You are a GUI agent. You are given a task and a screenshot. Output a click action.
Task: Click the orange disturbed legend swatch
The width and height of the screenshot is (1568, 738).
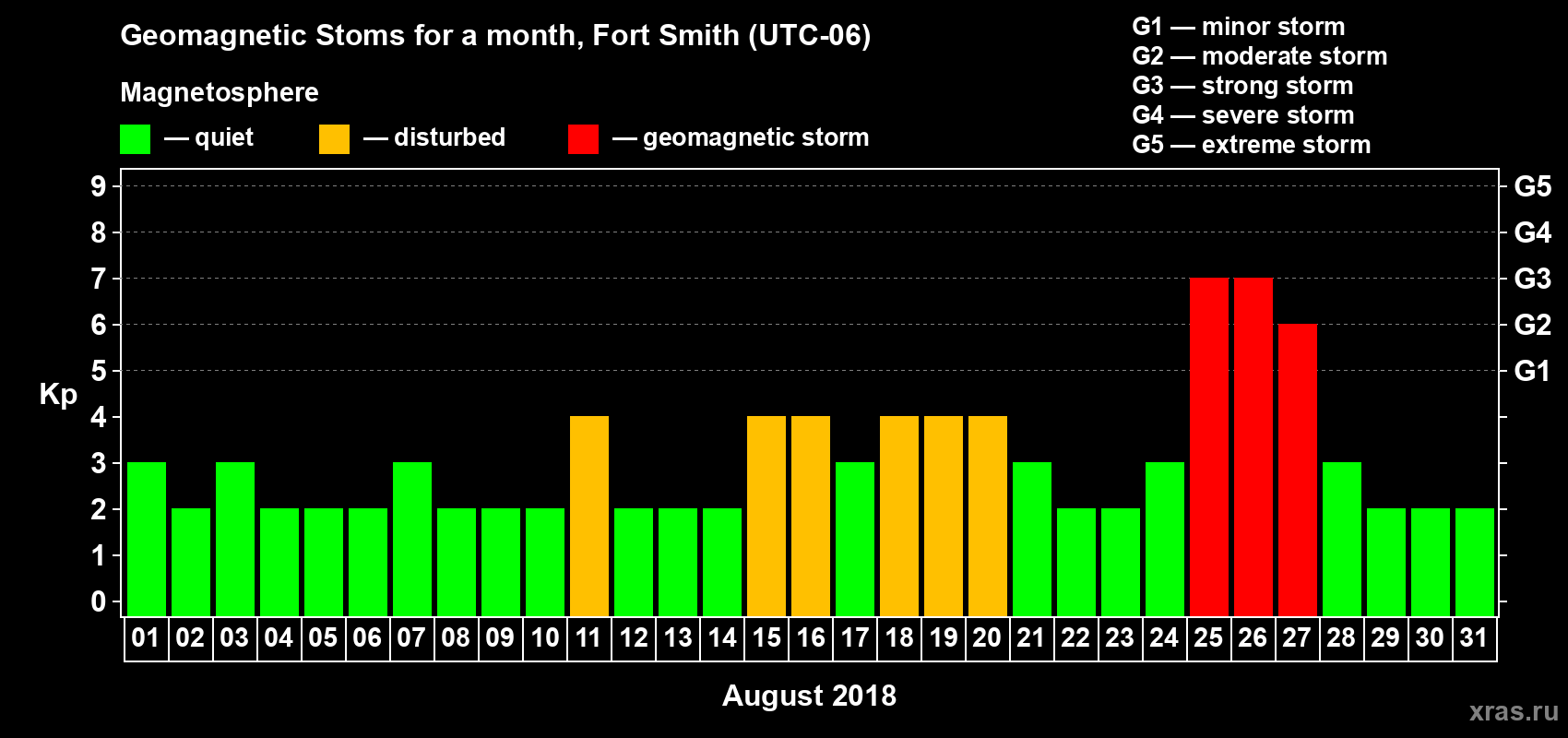point(334,139)
